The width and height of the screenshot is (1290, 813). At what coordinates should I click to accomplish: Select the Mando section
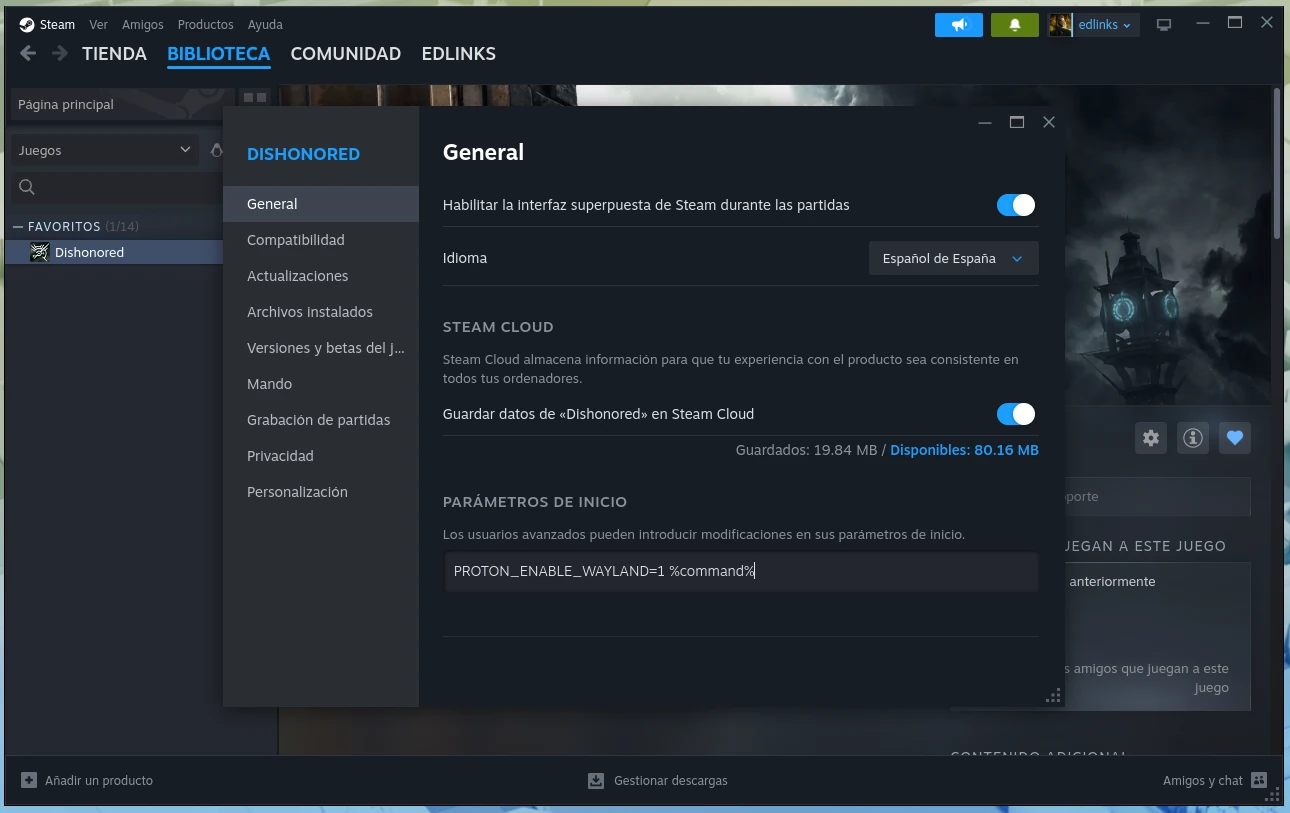click(x=321, y=384)
